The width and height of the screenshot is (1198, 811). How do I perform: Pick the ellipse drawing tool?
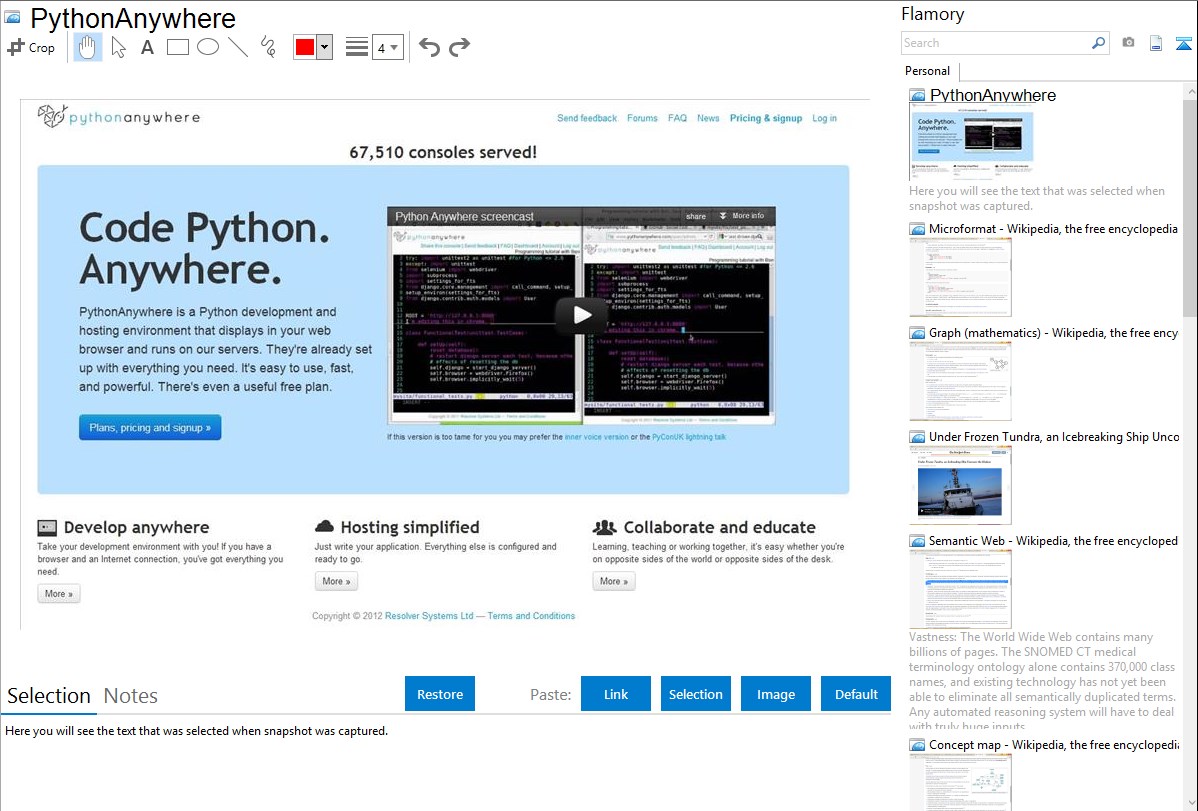coord(208,47)
